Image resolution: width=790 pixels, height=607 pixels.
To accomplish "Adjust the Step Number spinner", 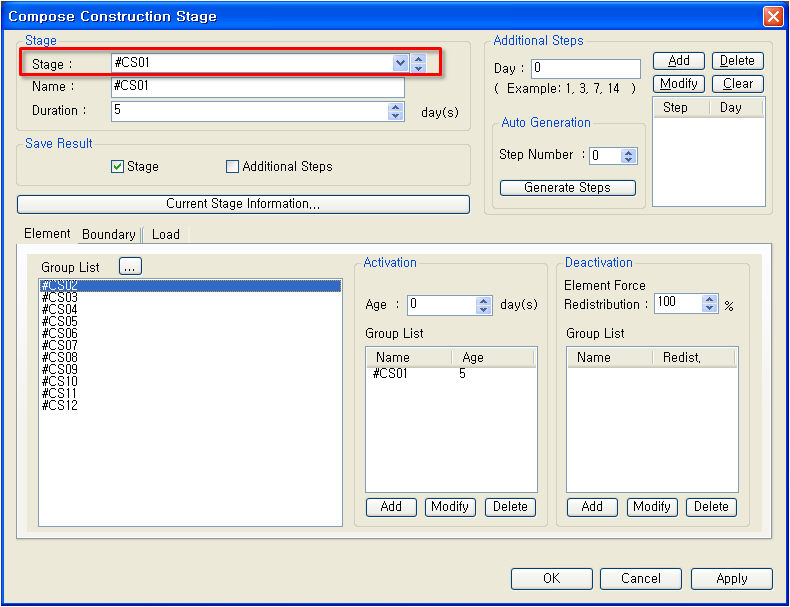I will [628, 156].
